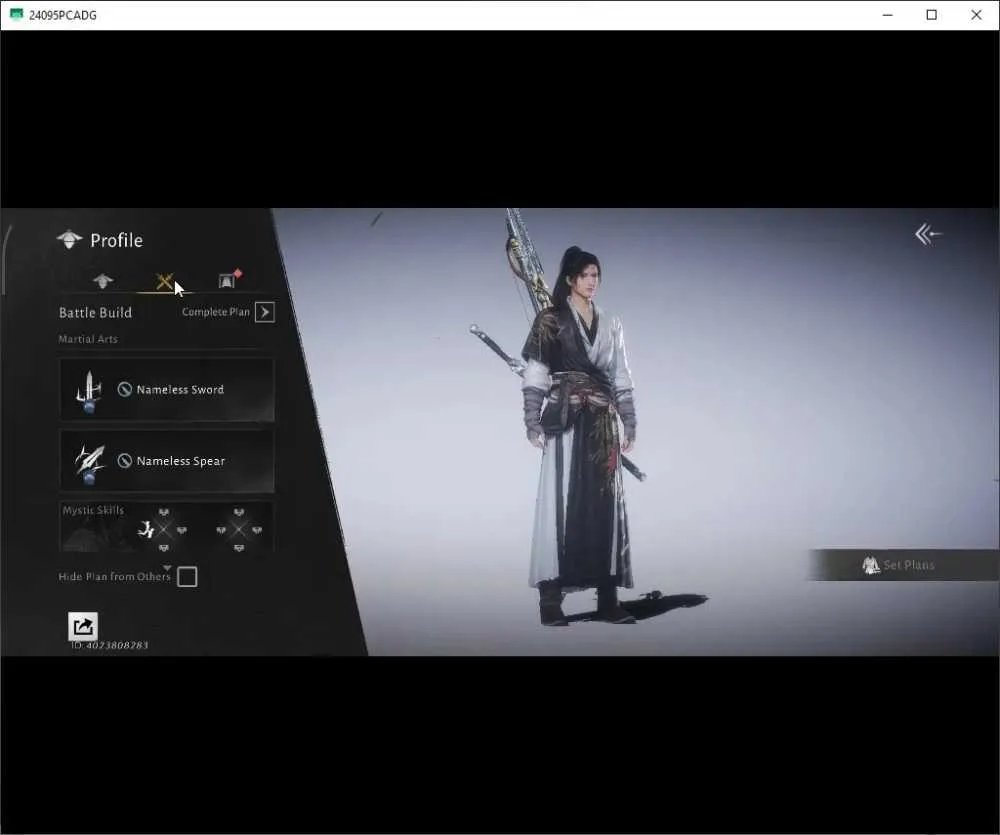Tick the Hide Plan from Others checkbox
Screen dimensions: 1000x835
tap(187, 577)
